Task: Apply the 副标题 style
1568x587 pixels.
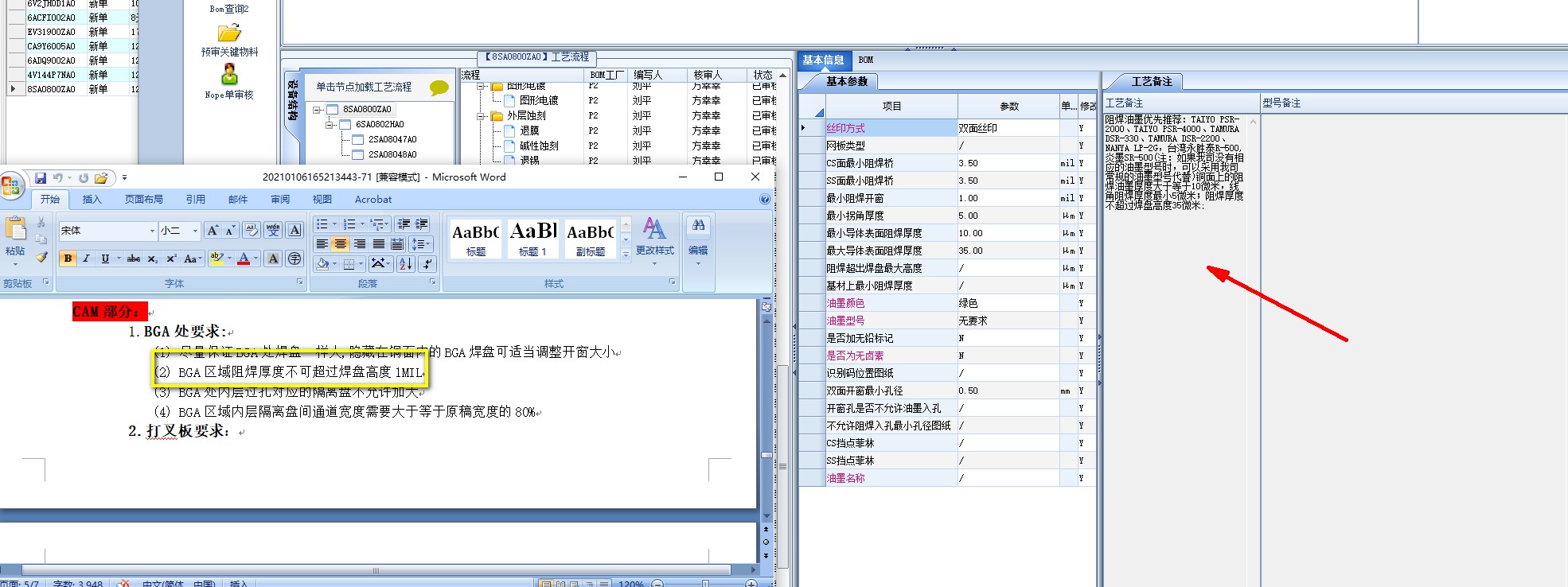Action: tap(590, 238)
